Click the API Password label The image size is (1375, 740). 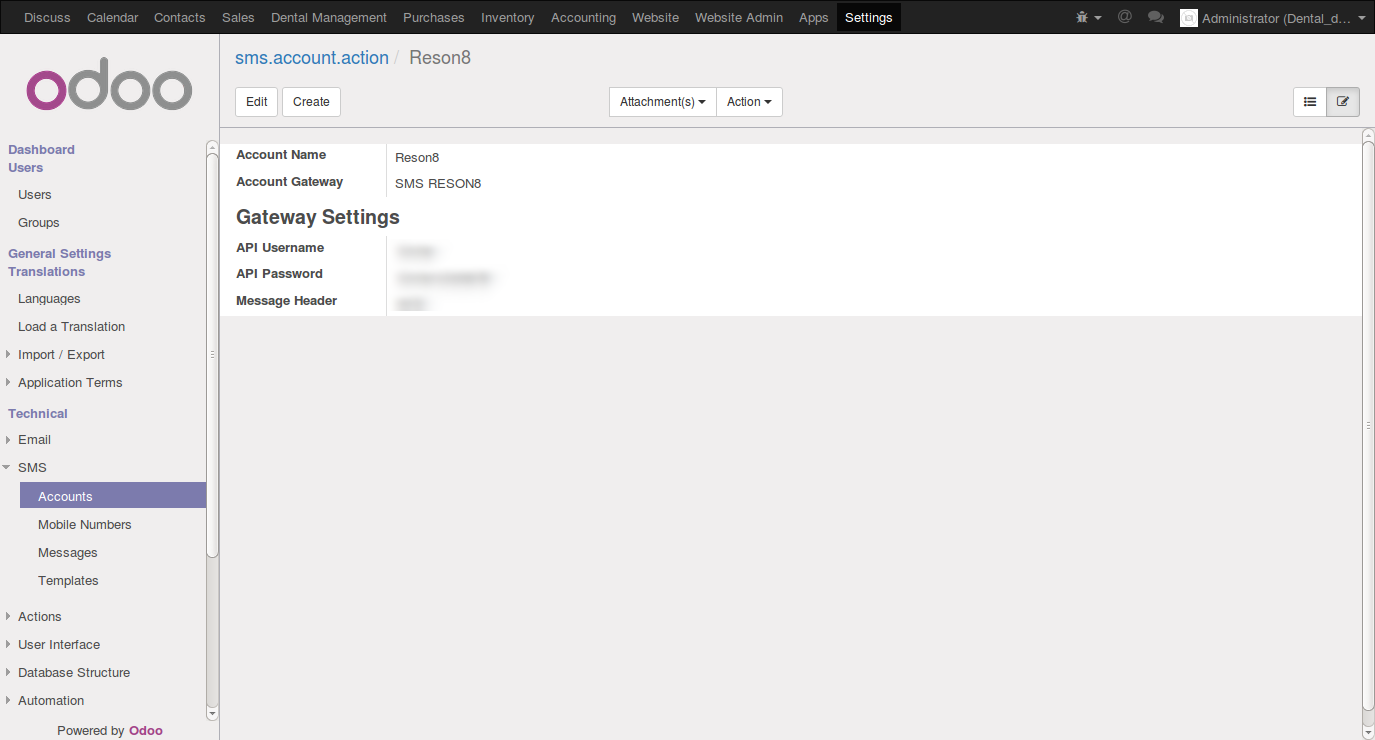click(279, 274)
